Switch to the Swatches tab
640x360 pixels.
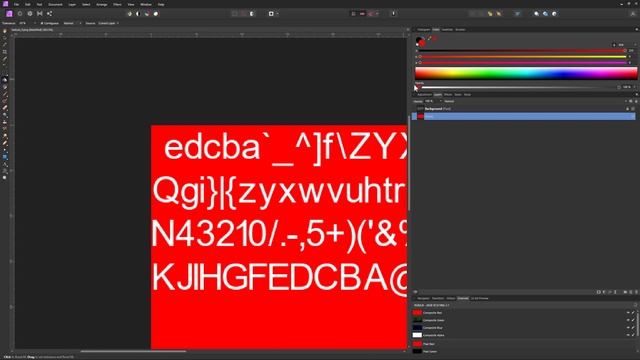pyautogui.click(x=447, y=29)
